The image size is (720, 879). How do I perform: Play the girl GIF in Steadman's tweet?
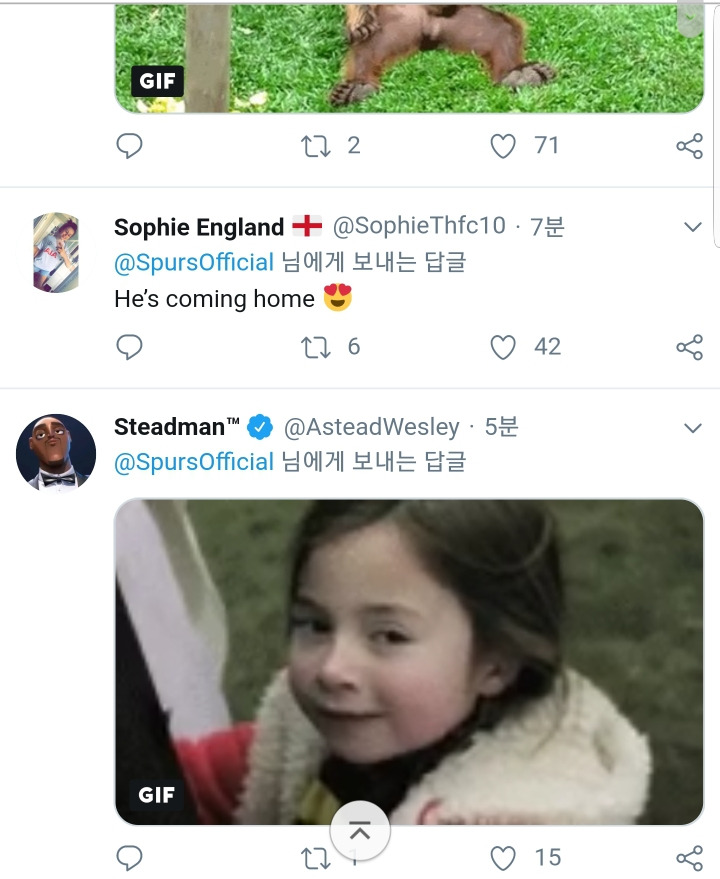pyautogui.click(x=409, y=660)
